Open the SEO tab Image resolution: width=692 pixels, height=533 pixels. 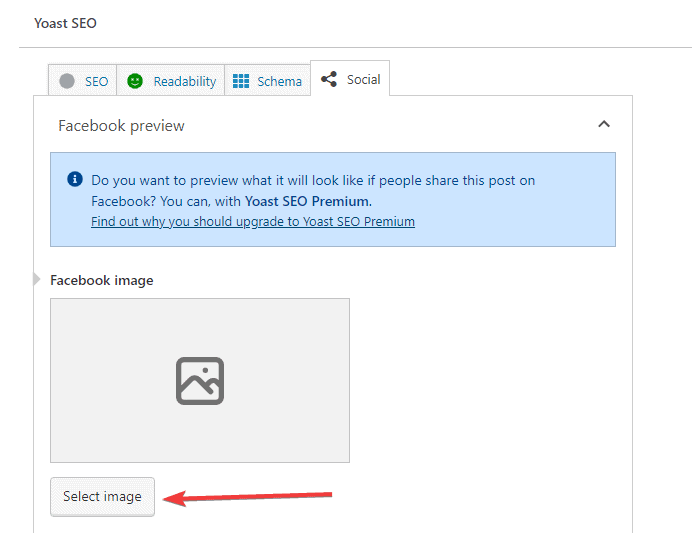pos(83,80)
